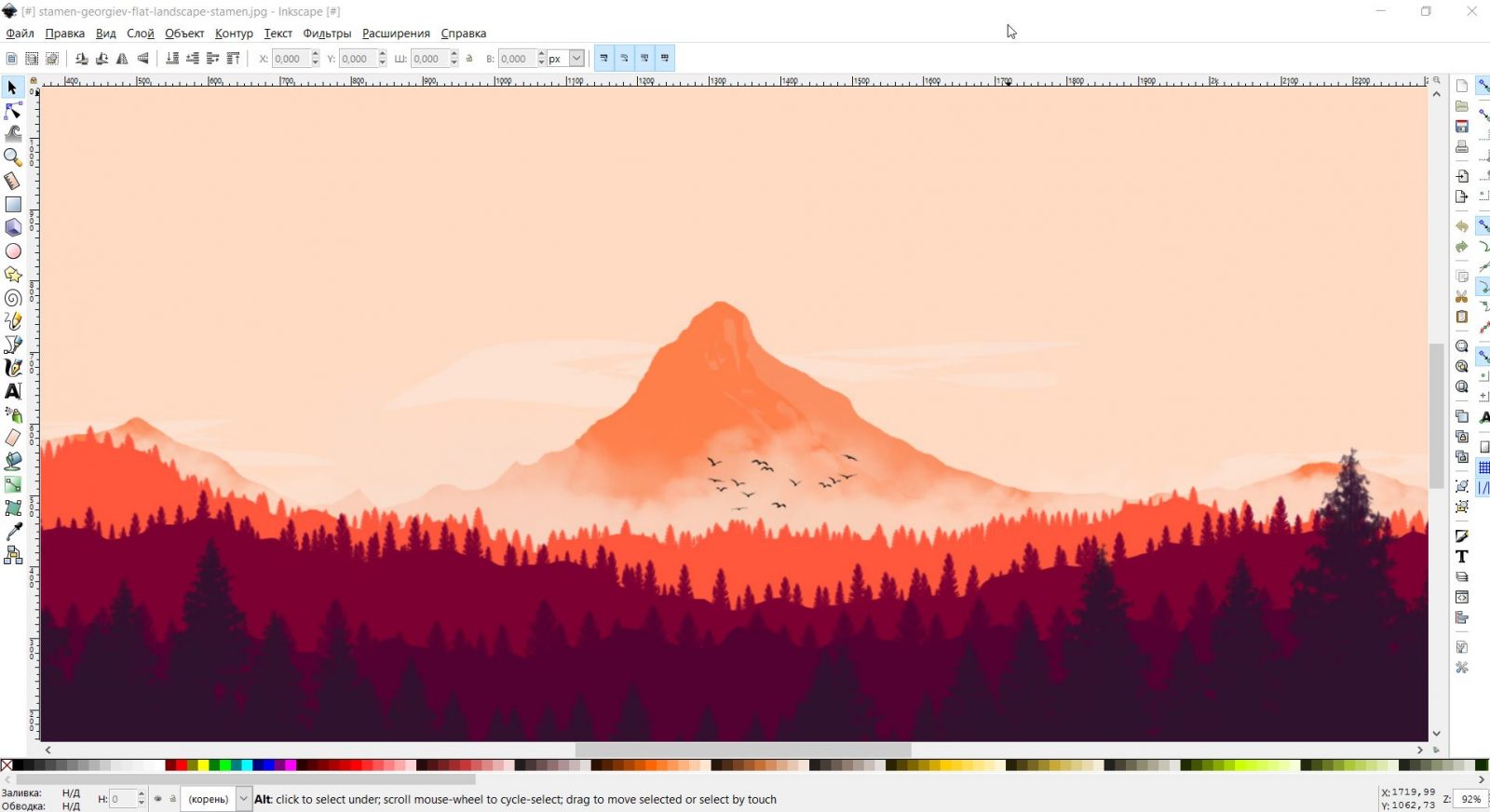Screen dimensions: 1490x812
Task: Toggle guide lock at ruler corner
Action: click(34, 81)
